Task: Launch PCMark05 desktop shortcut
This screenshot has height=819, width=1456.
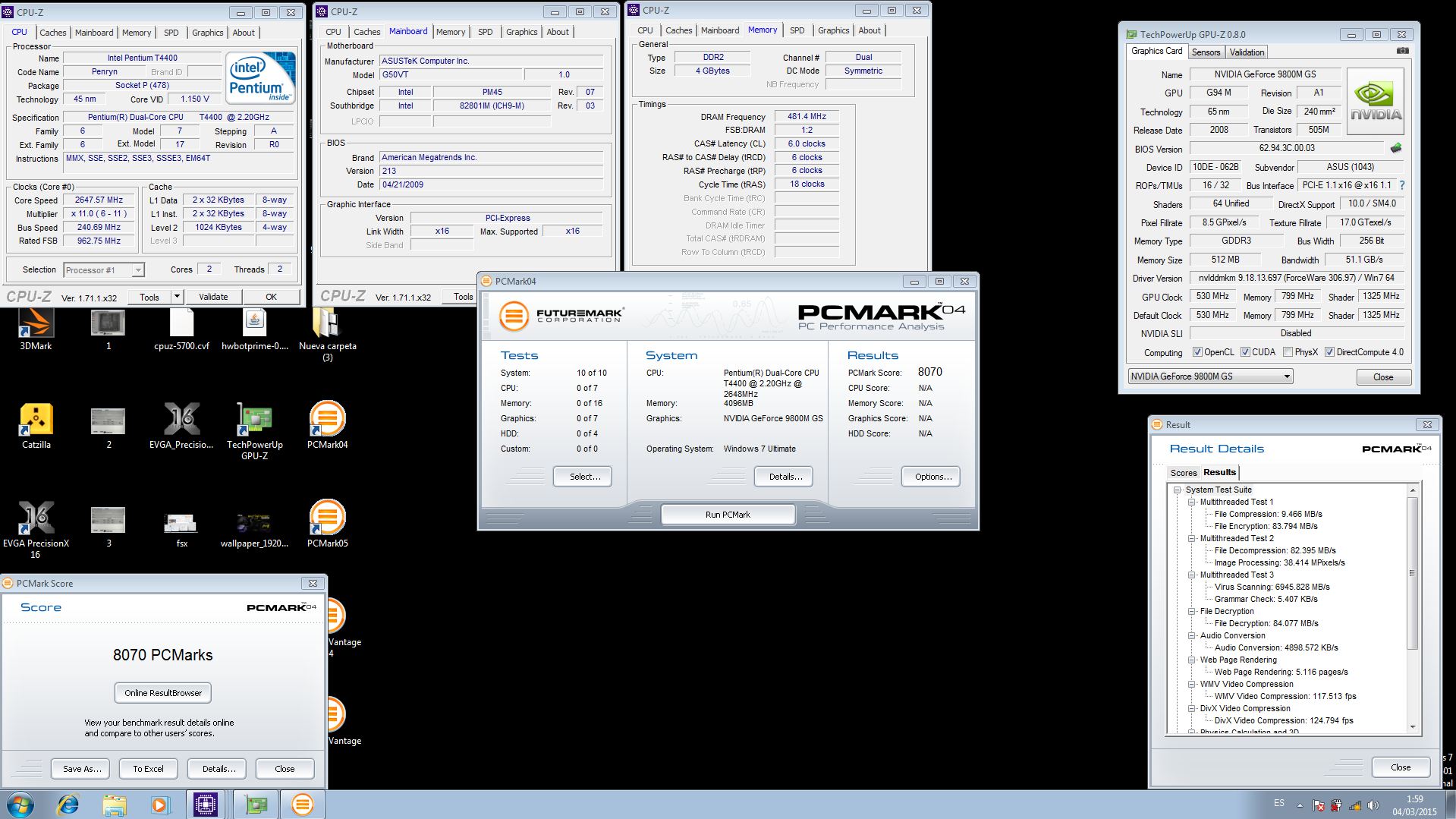Action: [x=327, y=524]
